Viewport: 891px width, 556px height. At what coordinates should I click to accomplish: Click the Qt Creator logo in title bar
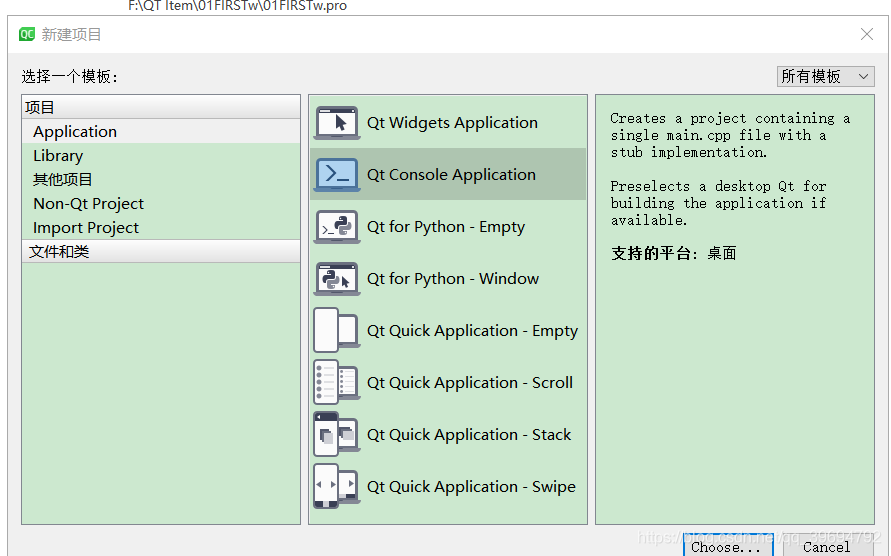[x=27, y=34]
